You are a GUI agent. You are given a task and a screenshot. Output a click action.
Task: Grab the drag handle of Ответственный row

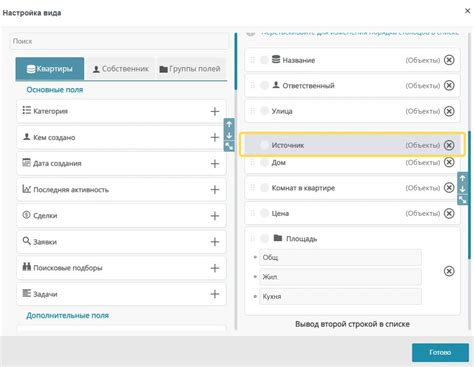coord(252,86)
